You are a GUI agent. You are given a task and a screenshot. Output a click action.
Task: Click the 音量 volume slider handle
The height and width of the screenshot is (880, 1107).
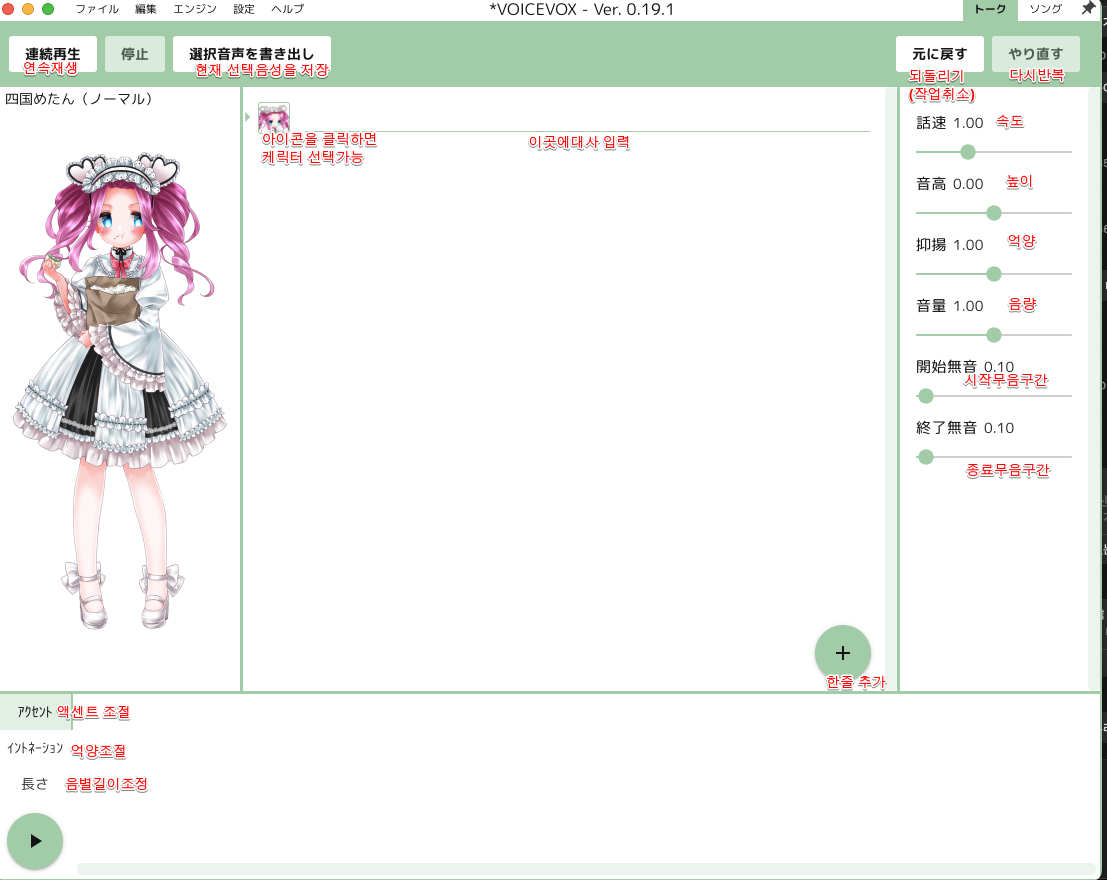(993, 335)
